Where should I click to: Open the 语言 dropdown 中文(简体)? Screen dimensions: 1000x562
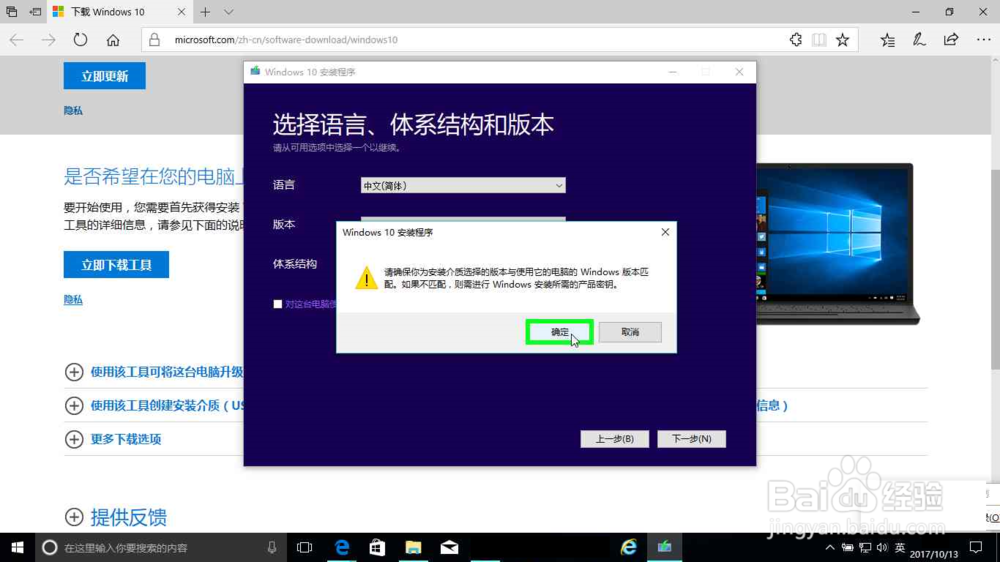(x=463, y=186)
